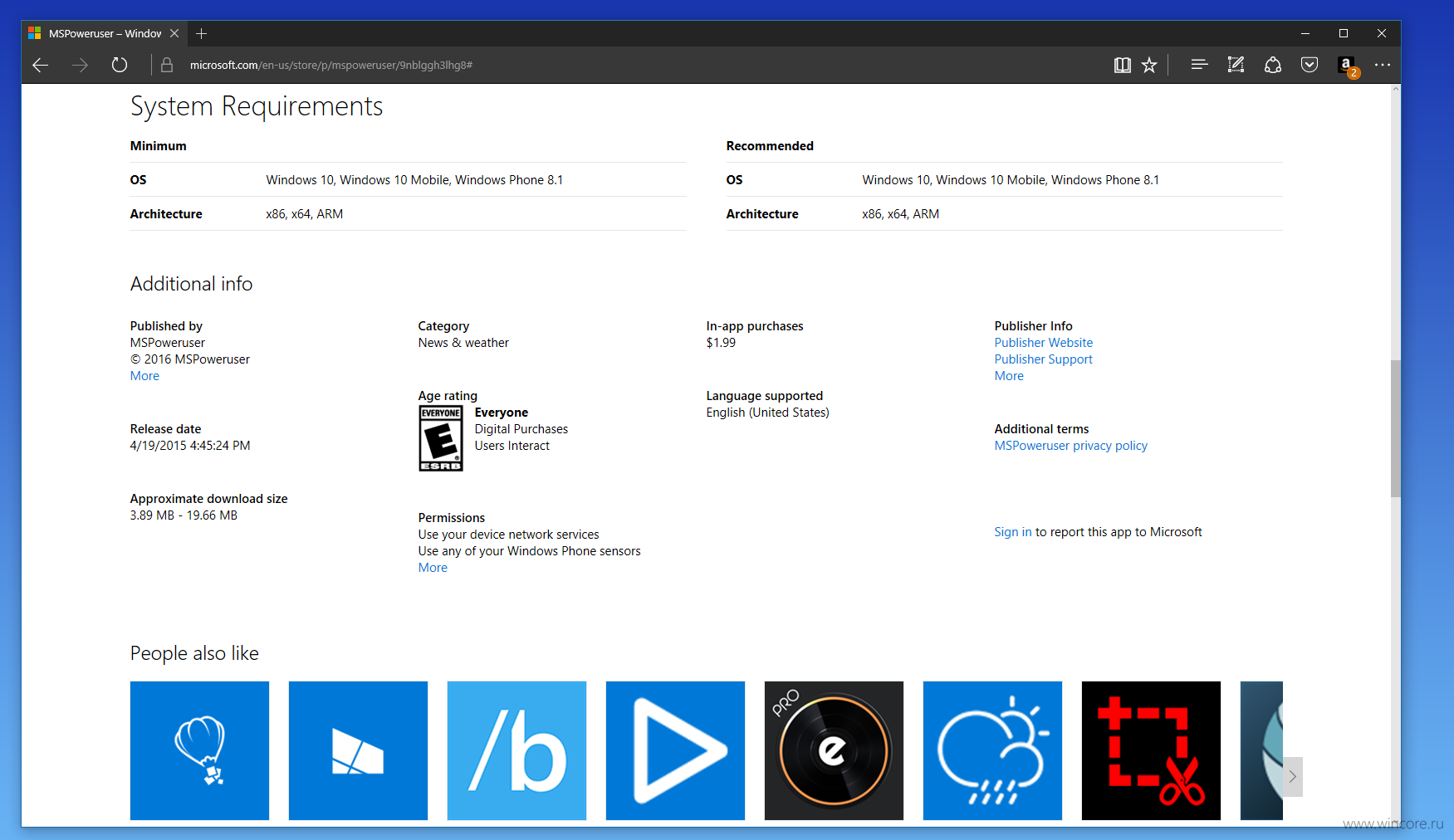This screenshot has height=840, width=1454.
Task: Click release date "4/19/2015 4:45:24 PM"
Action: coord(190,446)
